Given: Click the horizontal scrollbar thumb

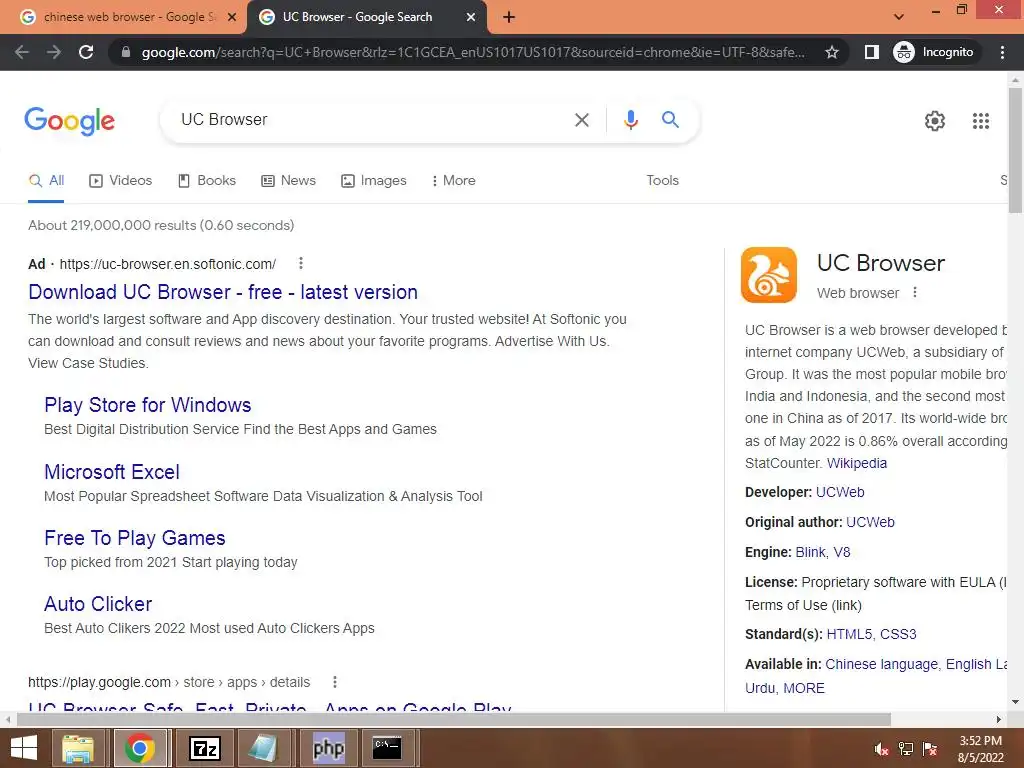Looking at the screenshot, I should click(x=454, y=719).
